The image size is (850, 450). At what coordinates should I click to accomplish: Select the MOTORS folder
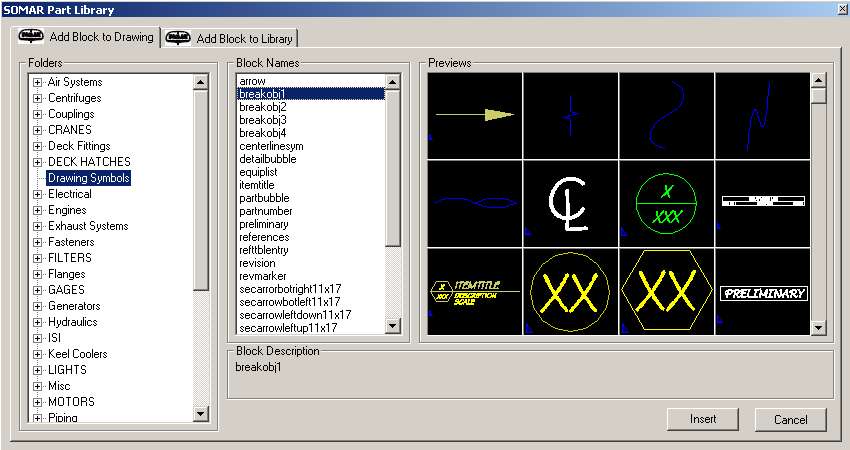tap(71, 402)
